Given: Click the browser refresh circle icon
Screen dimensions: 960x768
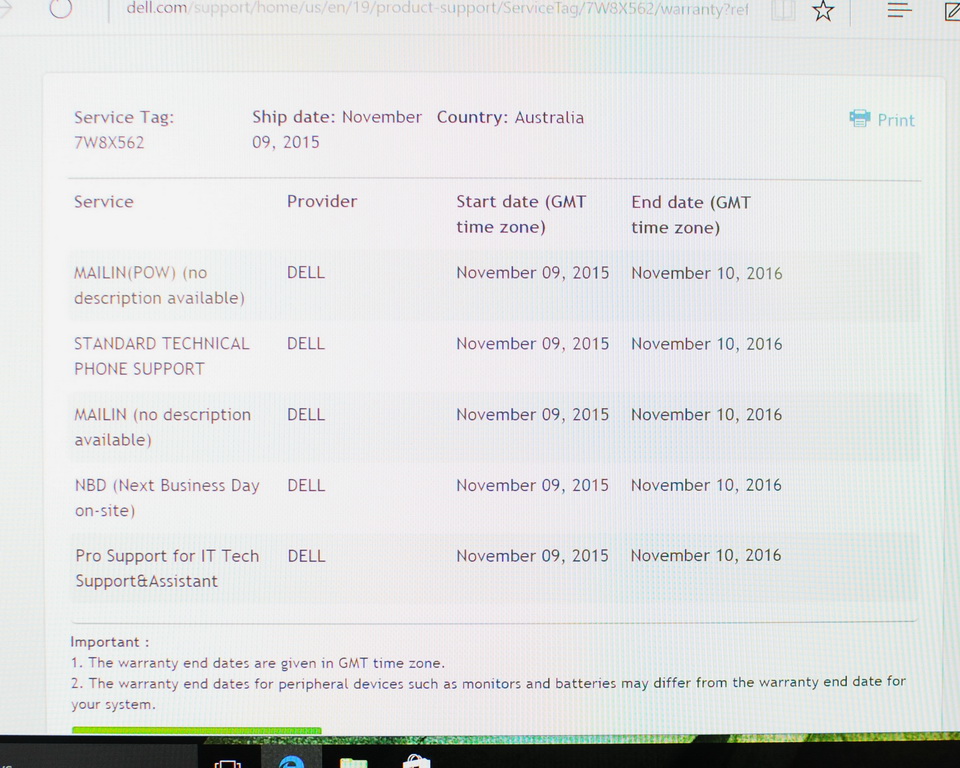Looking at the screenshot, I should coord(61,8).
